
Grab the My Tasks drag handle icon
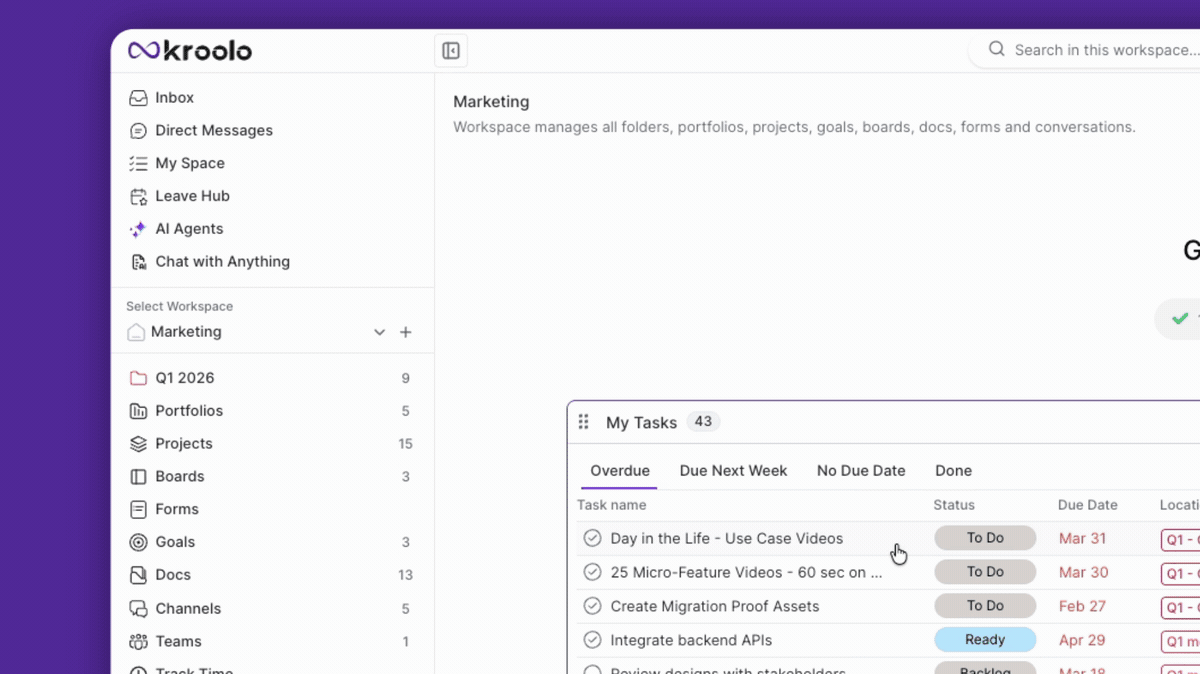[584, 422]
